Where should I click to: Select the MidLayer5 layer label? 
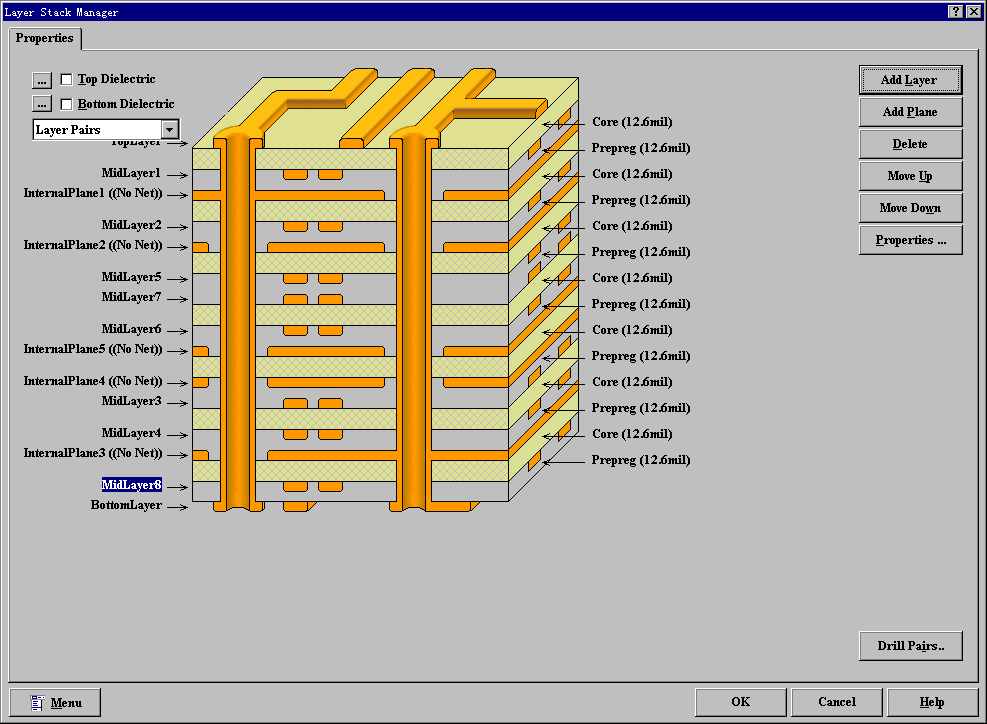[x=131, y=278]
